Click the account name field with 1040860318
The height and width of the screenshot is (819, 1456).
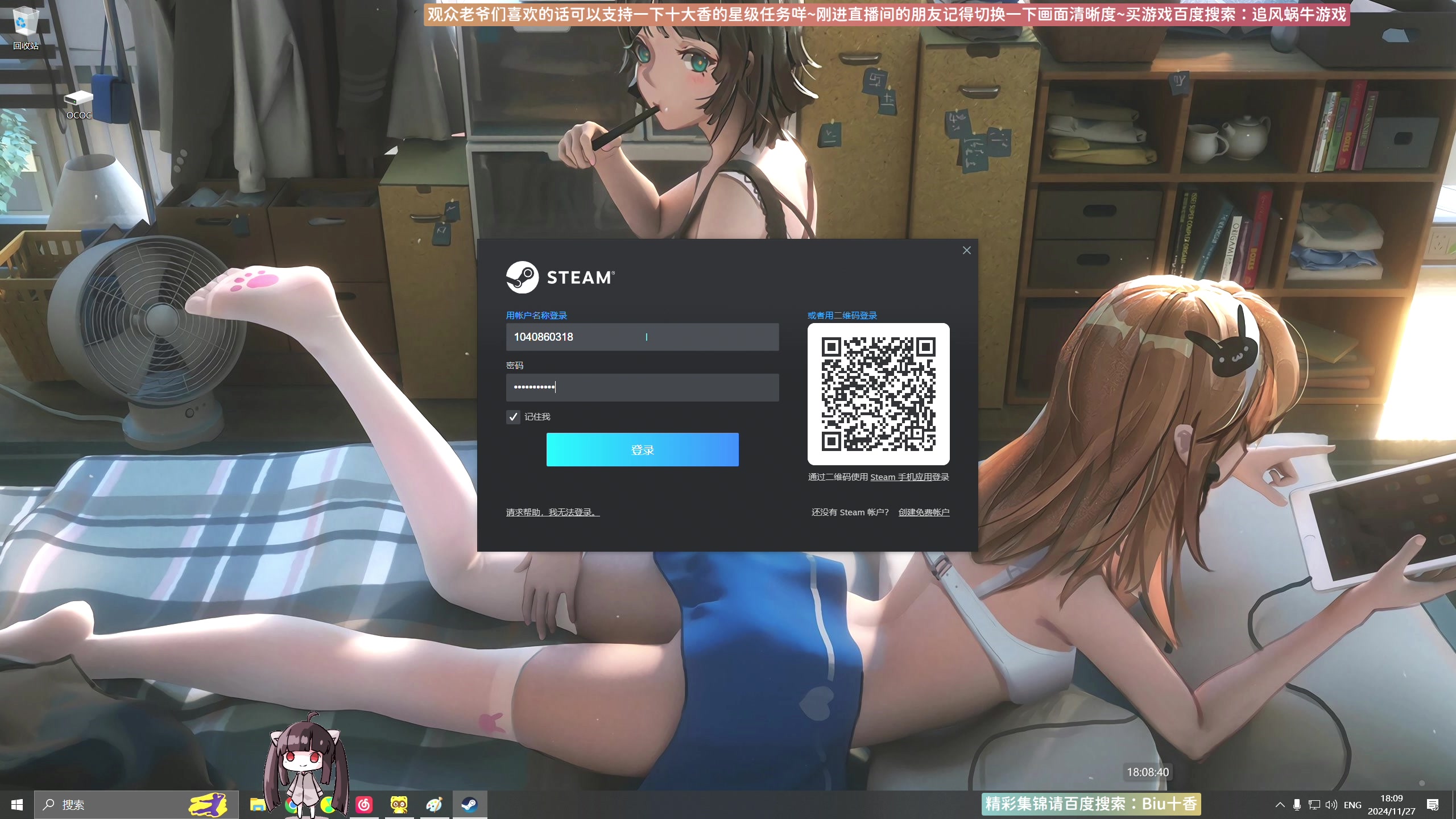[642, 337]
